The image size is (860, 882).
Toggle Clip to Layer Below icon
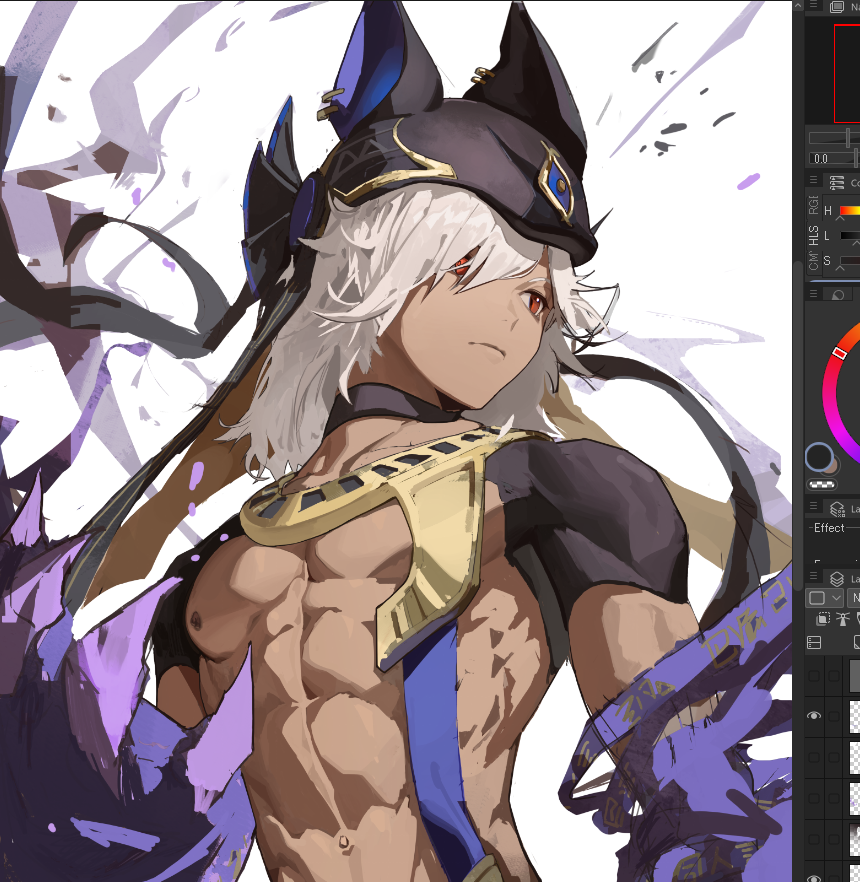tap(823, 619)
